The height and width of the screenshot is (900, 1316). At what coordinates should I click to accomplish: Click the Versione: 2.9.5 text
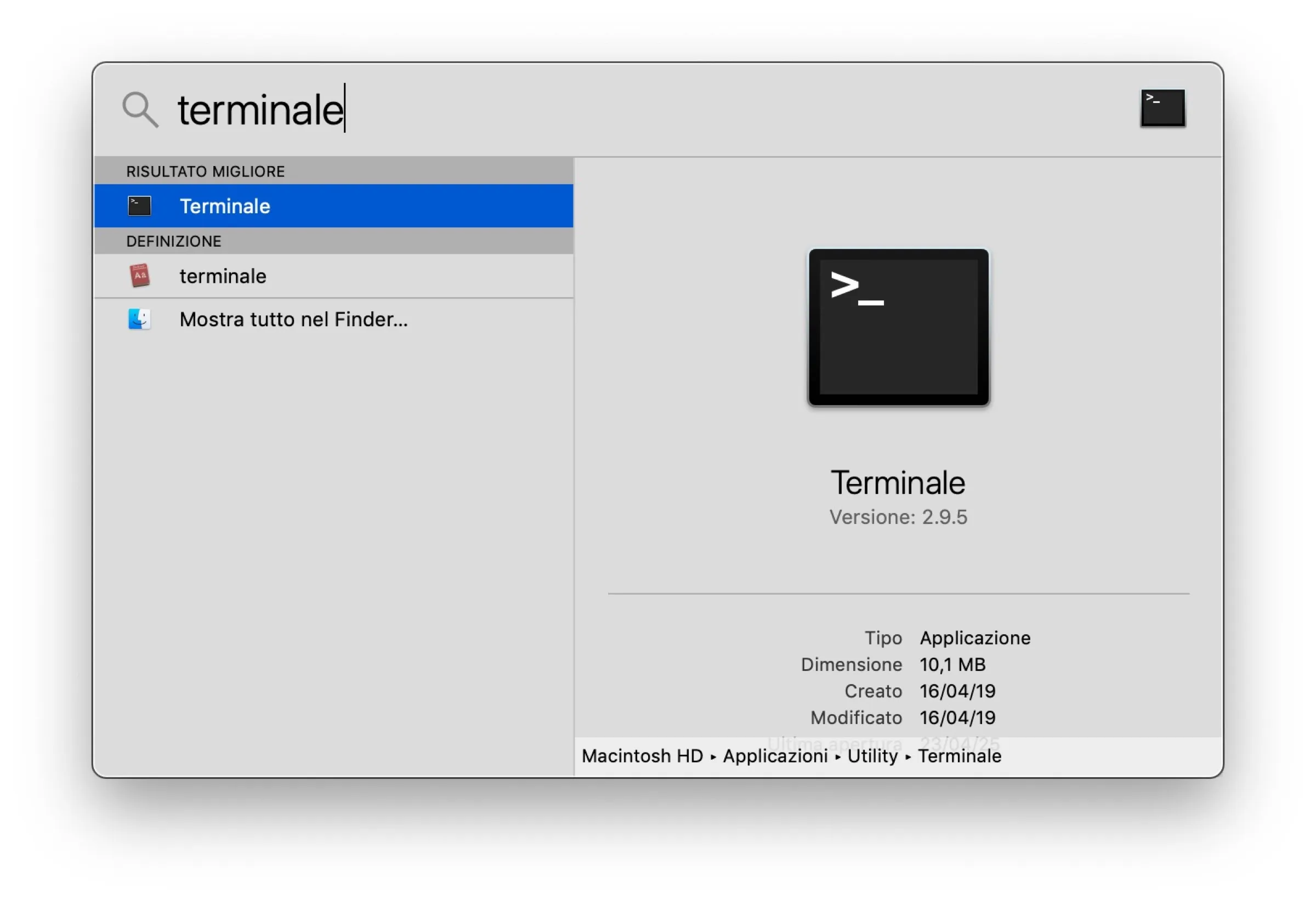(x=898, y=516)
